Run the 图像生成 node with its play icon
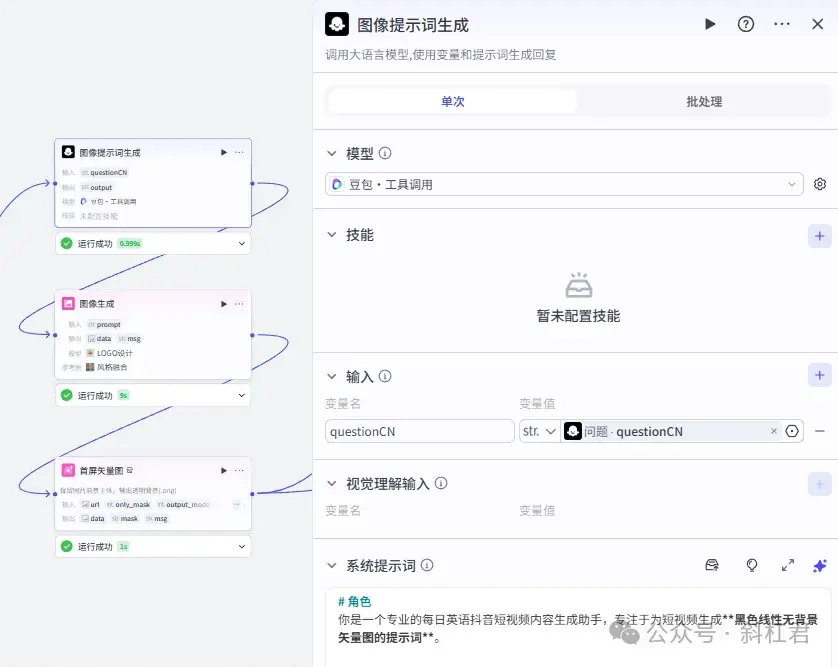This screenshot has height=667, width=838. [x=223, y=303]
